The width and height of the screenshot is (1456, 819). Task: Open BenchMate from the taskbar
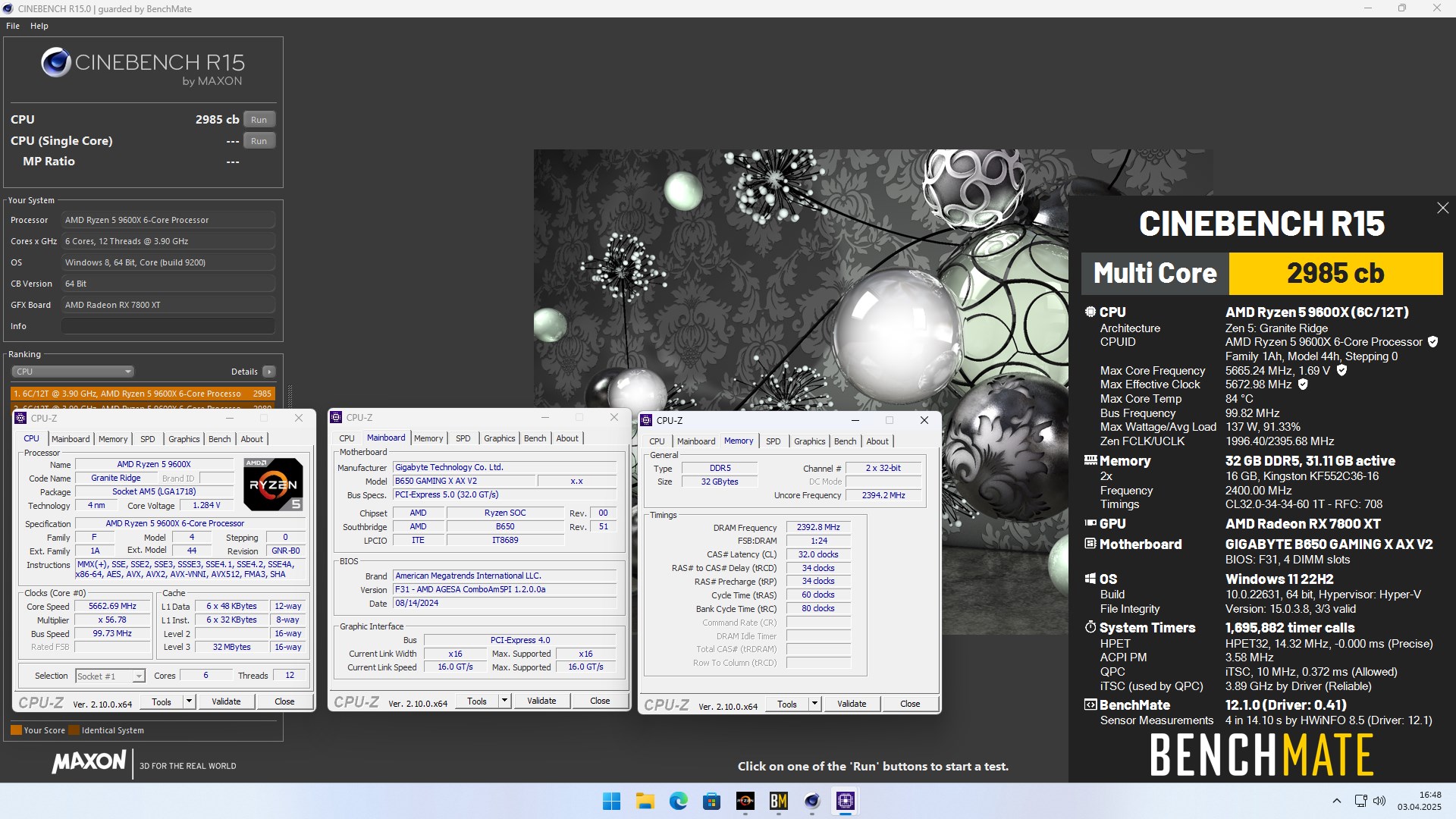778,801
